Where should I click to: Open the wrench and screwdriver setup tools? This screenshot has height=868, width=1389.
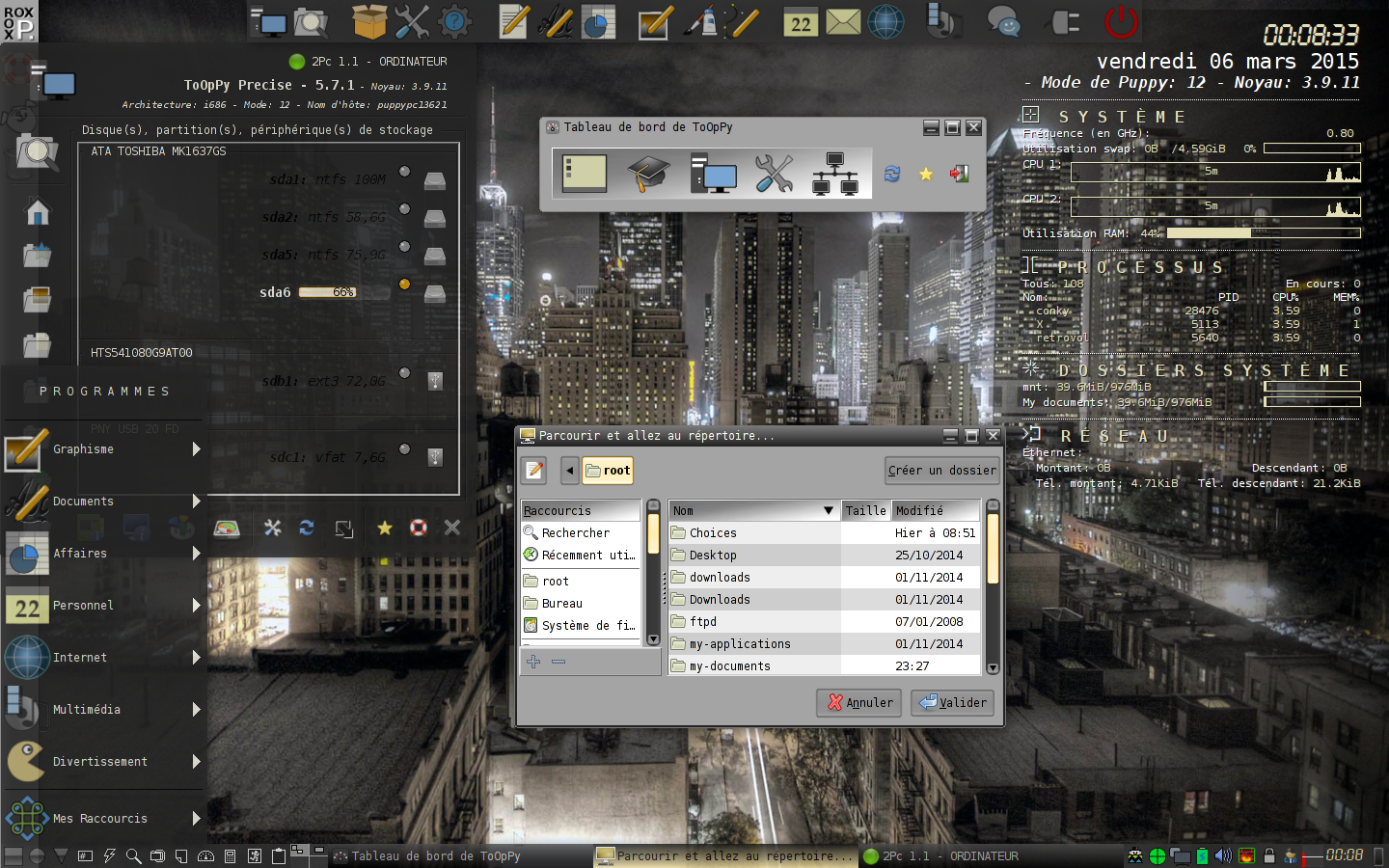412,21
